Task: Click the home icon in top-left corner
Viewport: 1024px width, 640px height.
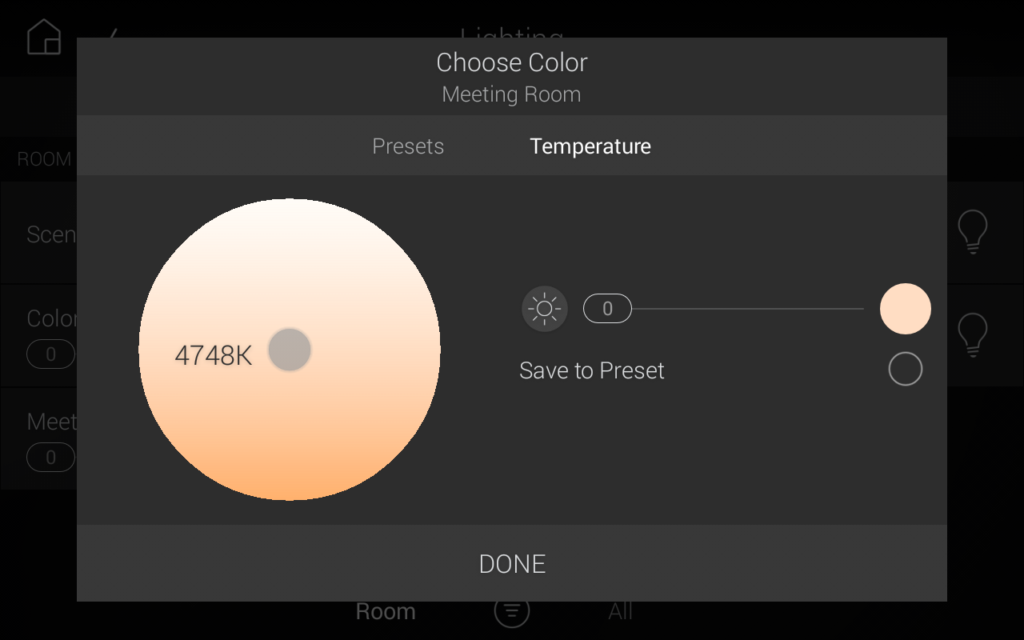Action: [44, 37]
